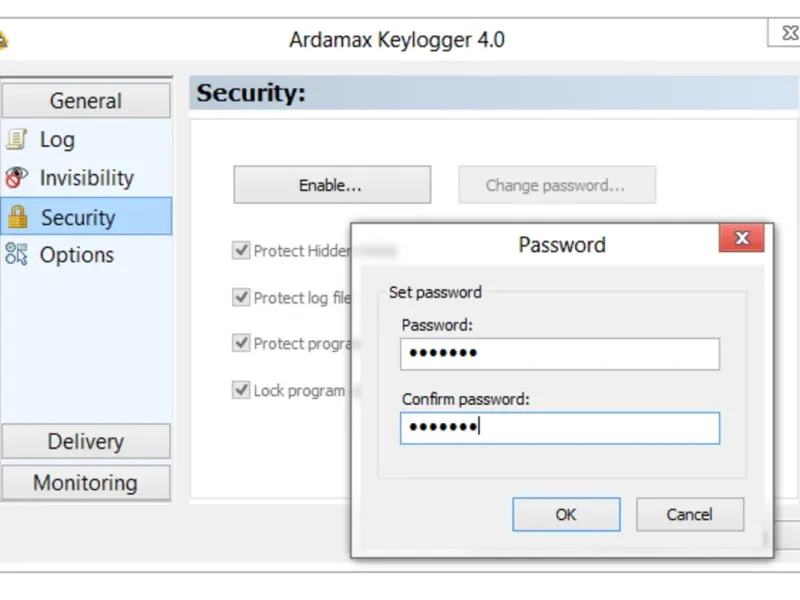Expand the Monitoring section
800x600 pixels.
point(86,483)
